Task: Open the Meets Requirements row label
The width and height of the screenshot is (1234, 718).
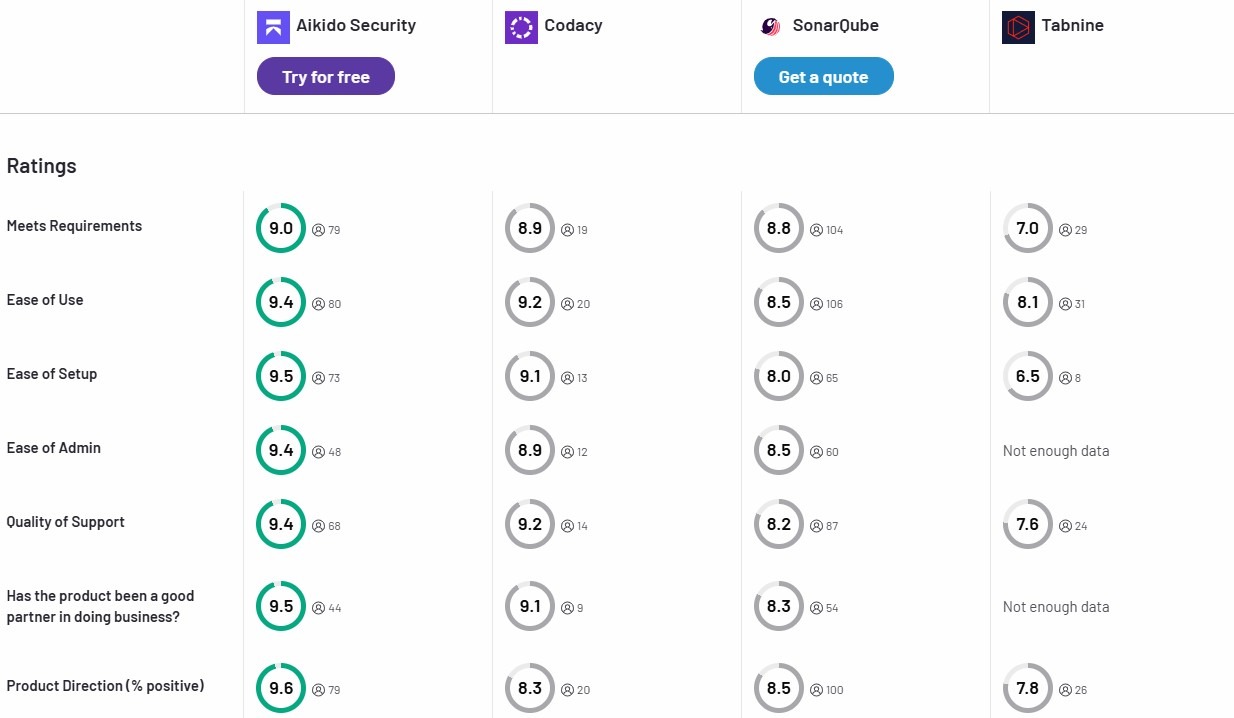Action: coord(74,226)
